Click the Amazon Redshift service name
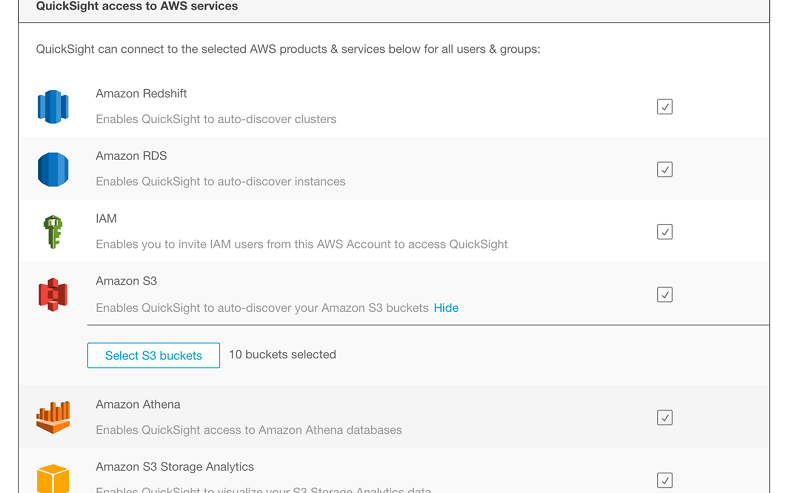The width and height of the screenshot is (800, 493). pos(141,94)
